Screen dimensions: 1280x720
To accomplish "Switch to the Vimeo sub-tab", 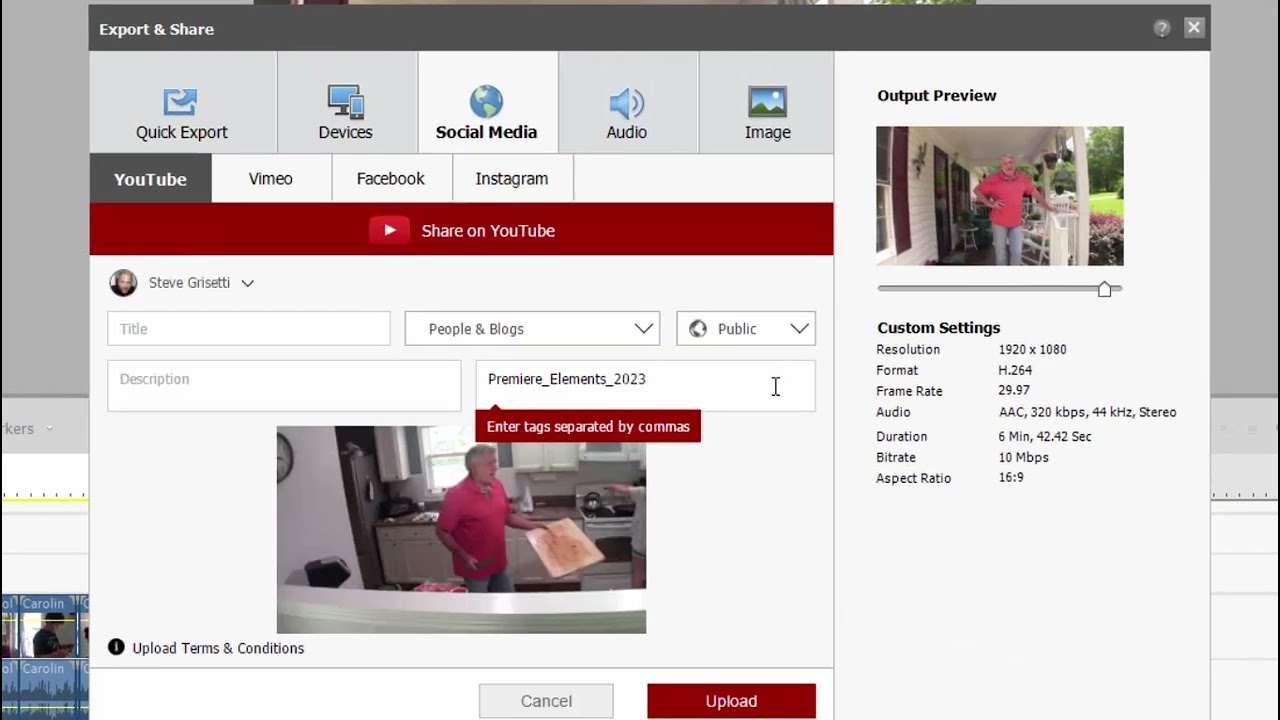I will click(271, 179).
